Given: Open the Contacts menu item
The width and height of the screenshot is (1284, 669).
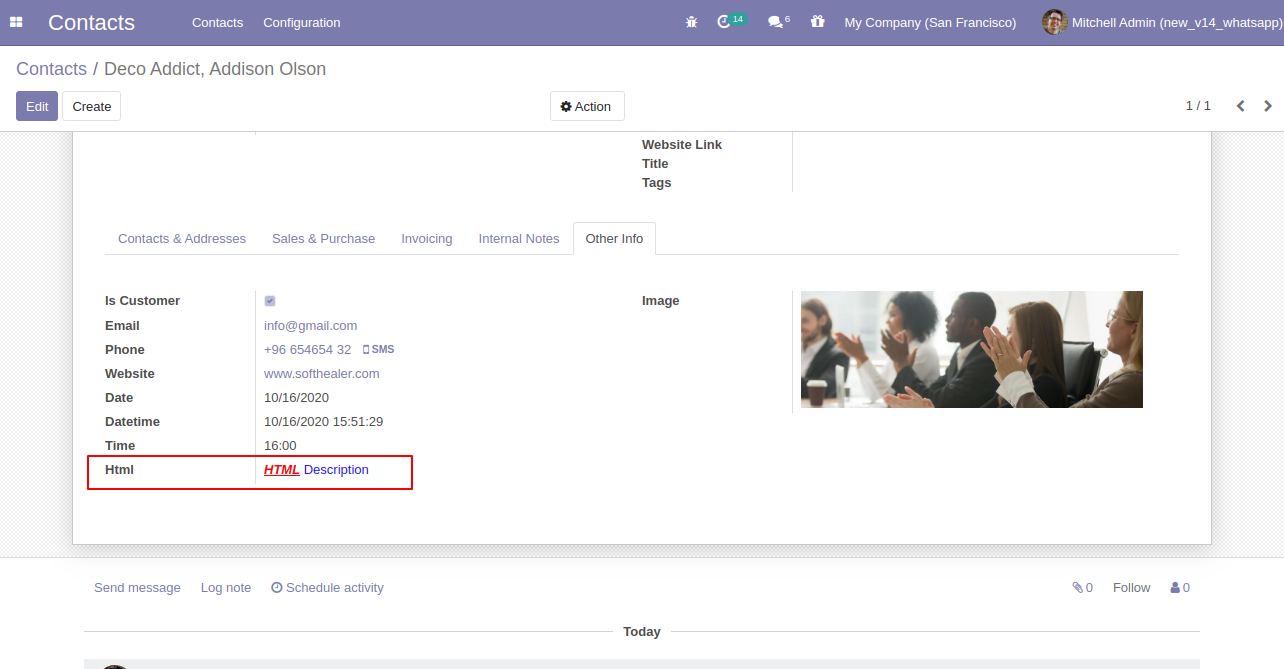Looking at the screenshot, I should coord(217,22).
